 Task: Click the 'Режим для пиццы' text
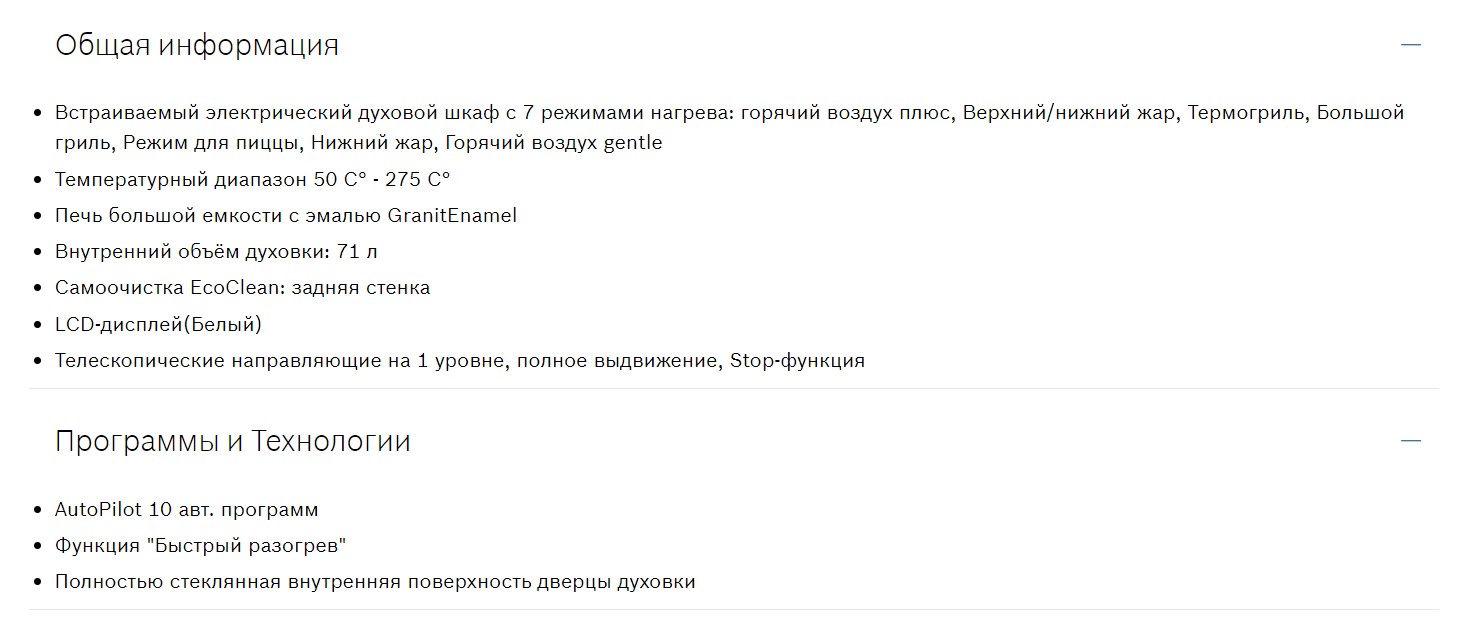(x=212, y=143)
